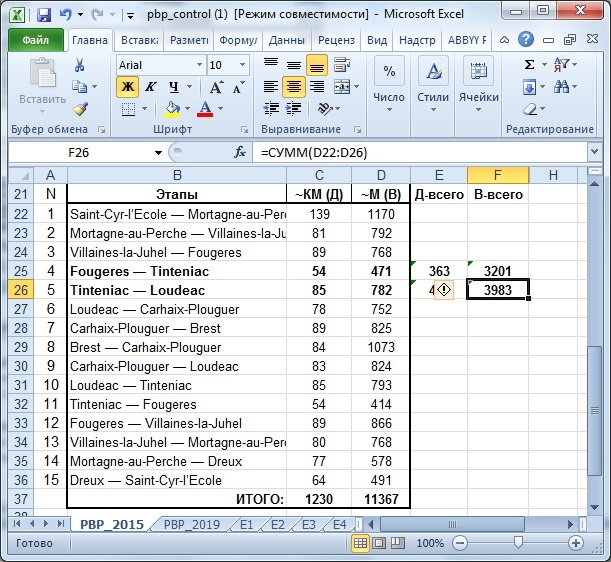Click the 100% zoom level button

click(430, 543)
